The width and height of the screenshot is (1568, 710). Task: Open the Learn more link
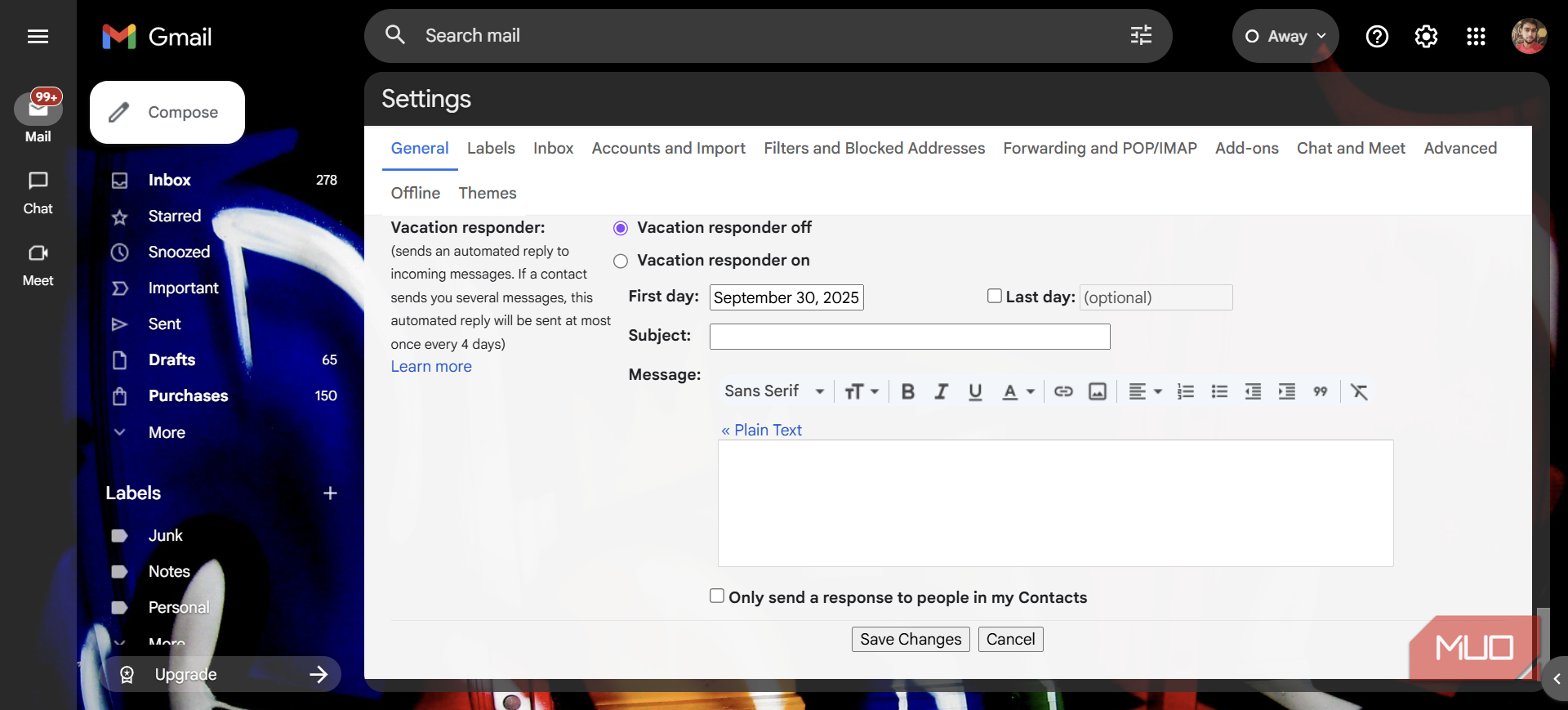point(431,367)
